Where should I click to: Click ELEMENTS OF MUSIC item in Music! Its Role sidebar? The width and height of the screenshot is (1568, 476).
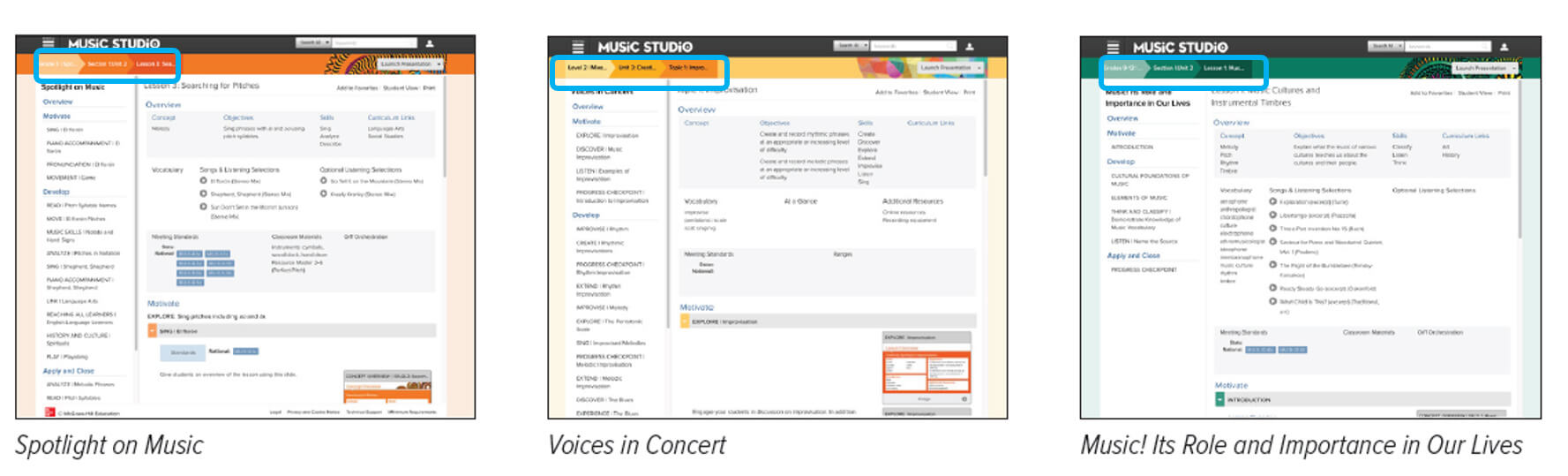1139,198
